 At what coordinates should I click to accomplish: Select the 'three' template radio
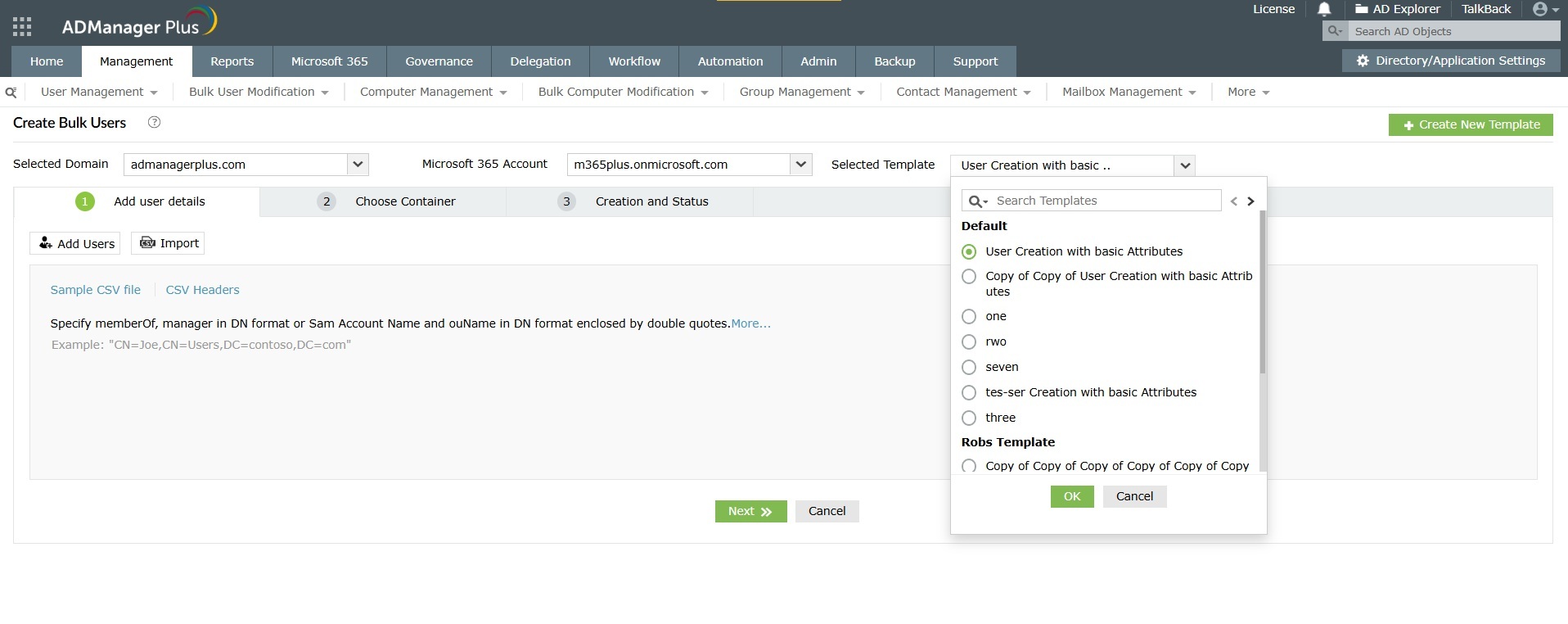click(969, 418)
